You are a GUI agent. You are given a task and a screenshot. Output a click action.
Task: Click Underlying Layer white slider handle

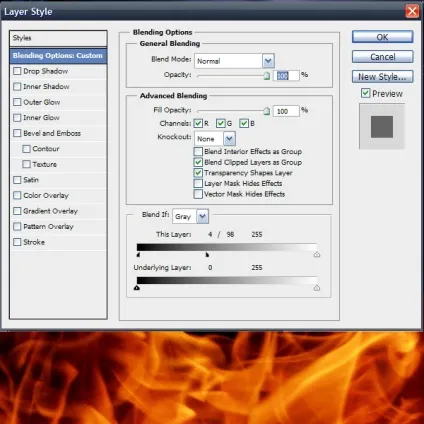[x=317, y=288]
